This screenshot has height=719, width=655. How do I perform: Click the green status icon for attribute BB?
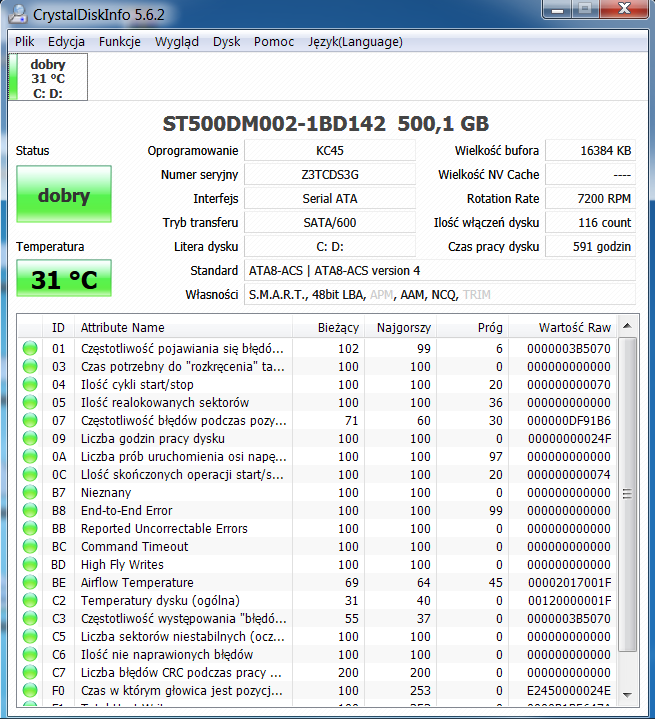click(30, 528)
